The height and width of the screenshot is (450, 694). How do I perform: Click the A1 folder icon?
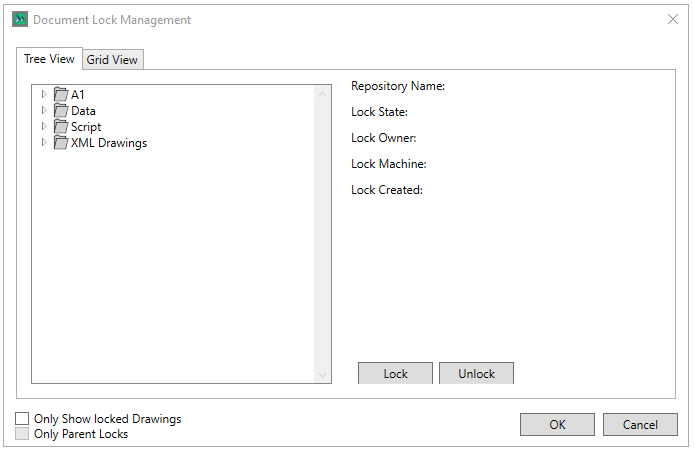pos(61,95)
